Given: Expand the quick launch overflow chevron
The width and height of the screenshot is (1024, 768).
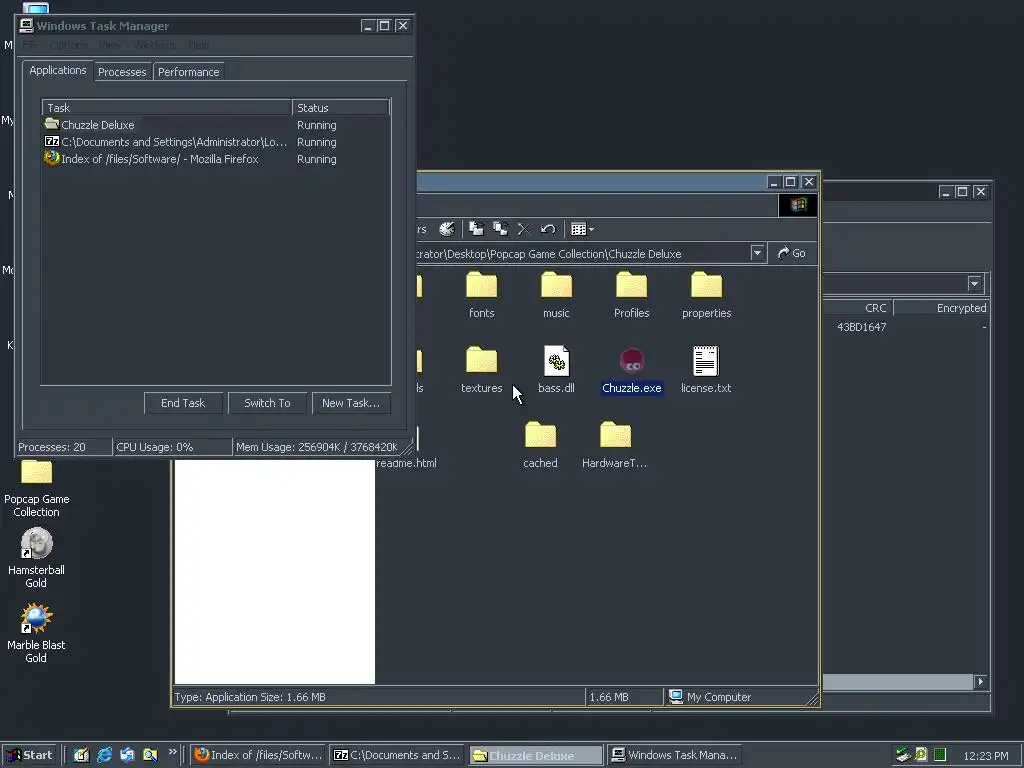Looking at the screenshot, I should click(x=172, y=752).
